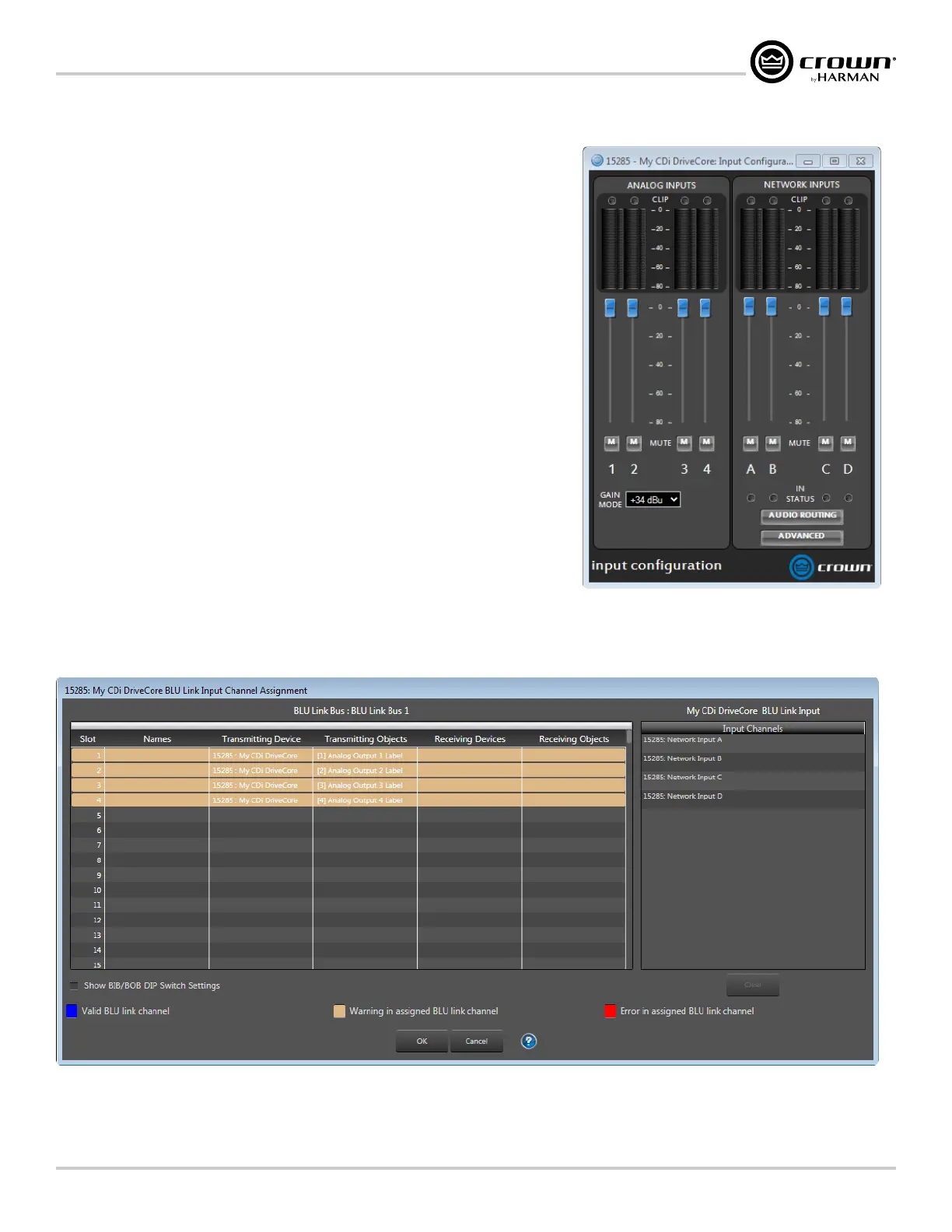
Task: Click the red Error channel color swatch
Action: point(611,1011)
